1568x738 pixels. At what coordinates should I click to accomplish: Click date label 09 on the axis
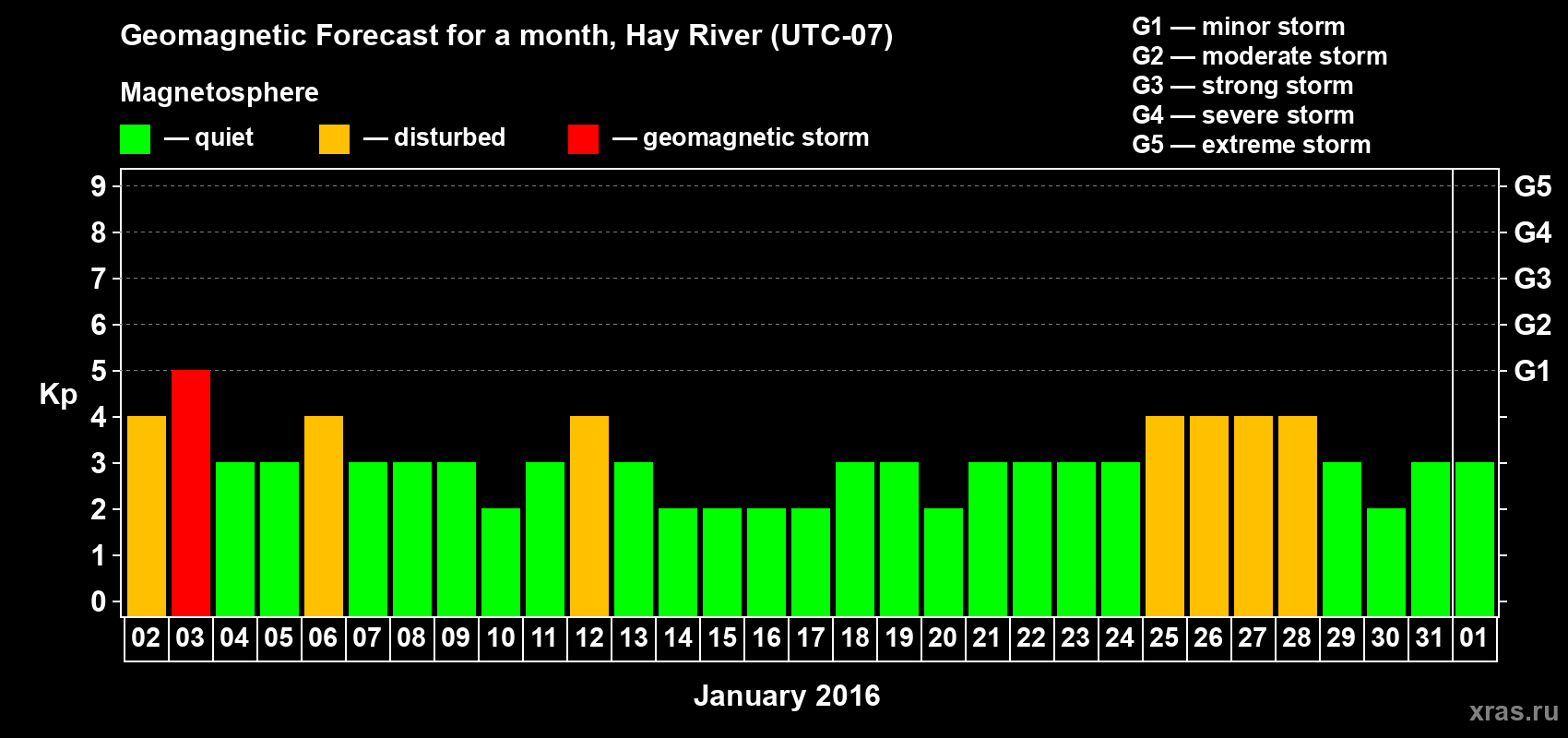pos(456,637)
